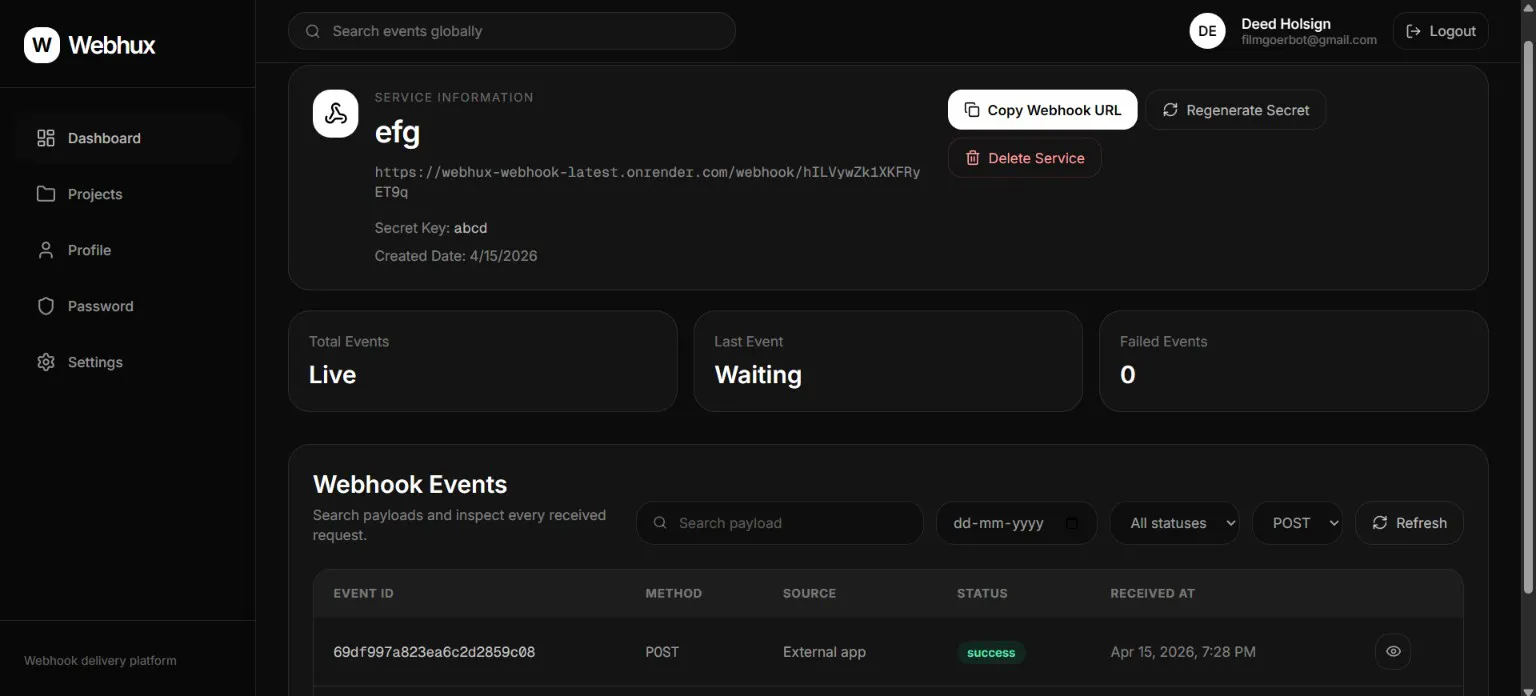
Task: Click the circular arrows icon on Refresh
Action: point(1380,523)
